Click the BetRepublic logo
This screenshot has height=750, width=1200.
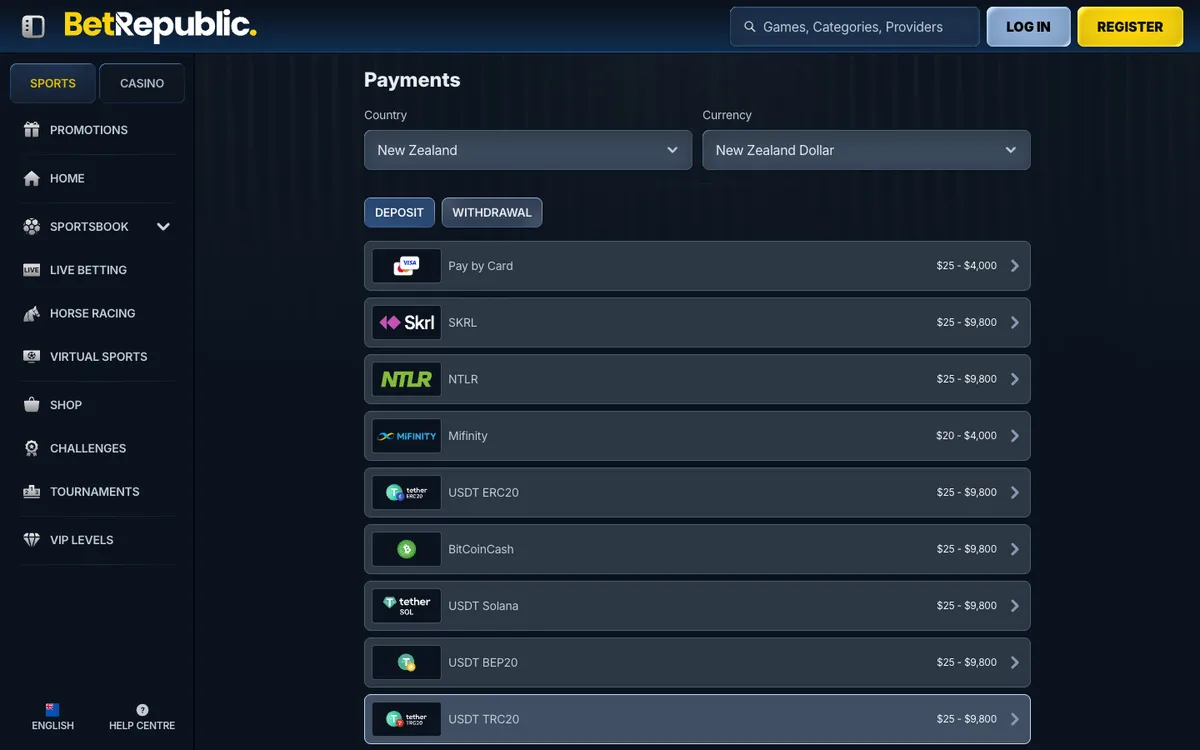[160, 26]
